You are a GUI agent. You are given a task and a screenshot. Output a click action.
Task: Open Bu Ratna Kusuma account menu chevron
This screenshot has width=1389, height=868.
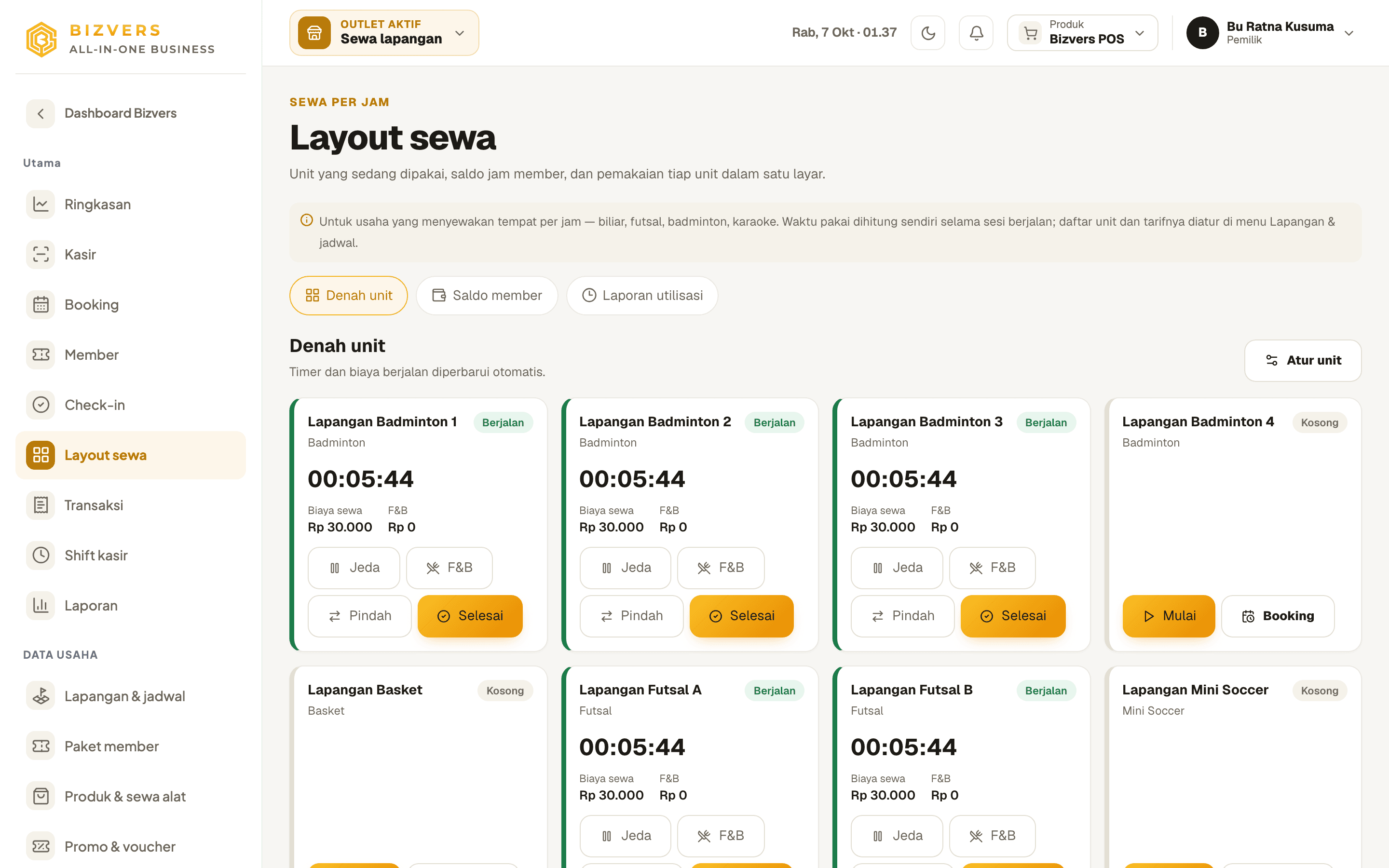point(1349,33)
